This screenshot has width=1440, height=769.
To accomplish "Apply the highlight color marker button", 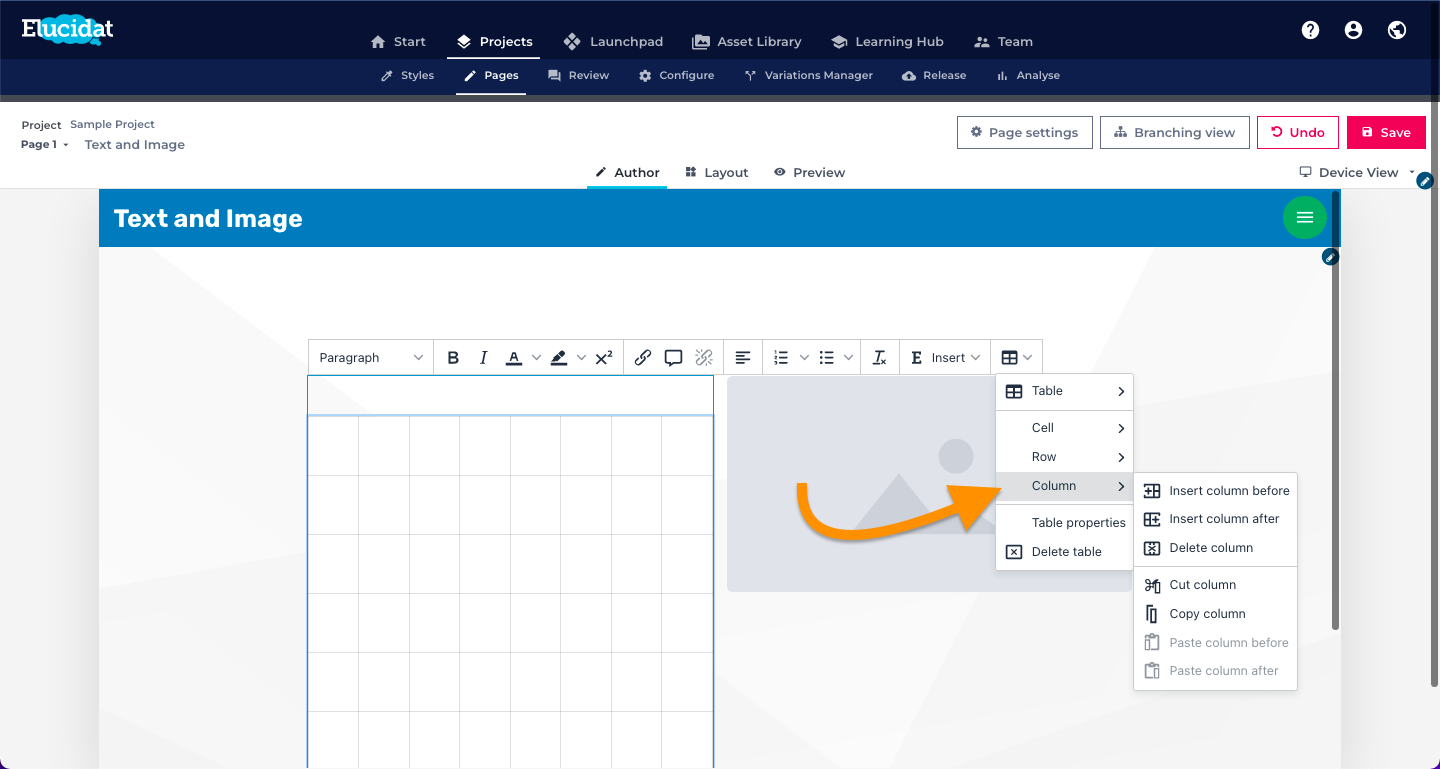I will pos(559,358).
